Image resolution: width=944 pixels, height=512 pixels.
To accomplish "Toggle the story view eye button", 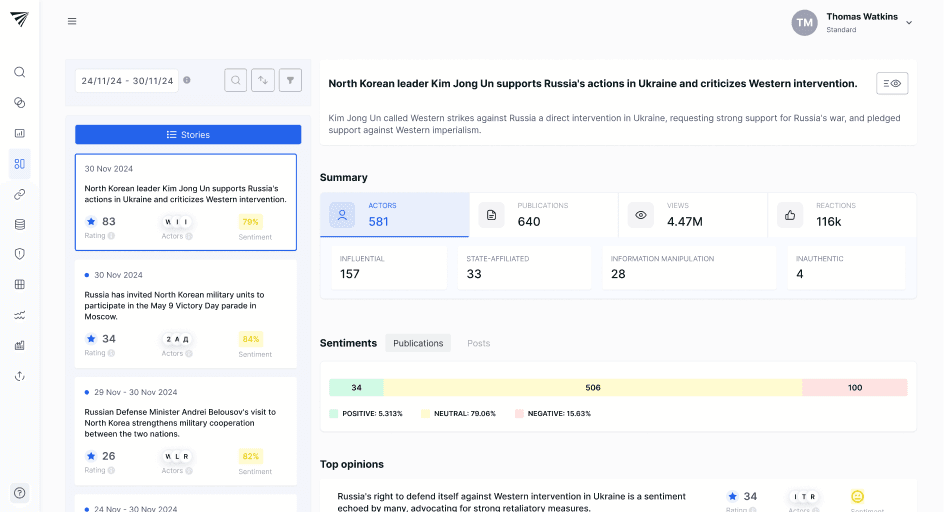I will point(892,84).
